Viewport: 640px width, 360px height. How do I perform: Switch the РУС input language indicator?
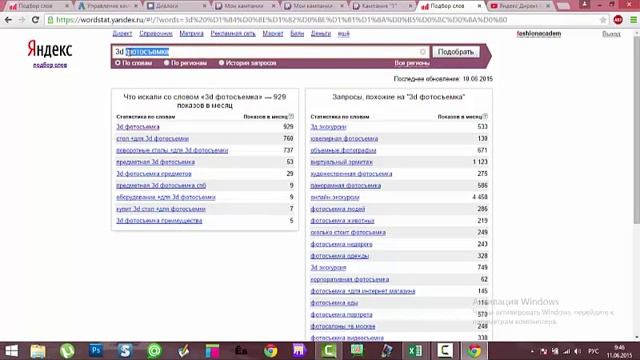click(x=593, y=351)
